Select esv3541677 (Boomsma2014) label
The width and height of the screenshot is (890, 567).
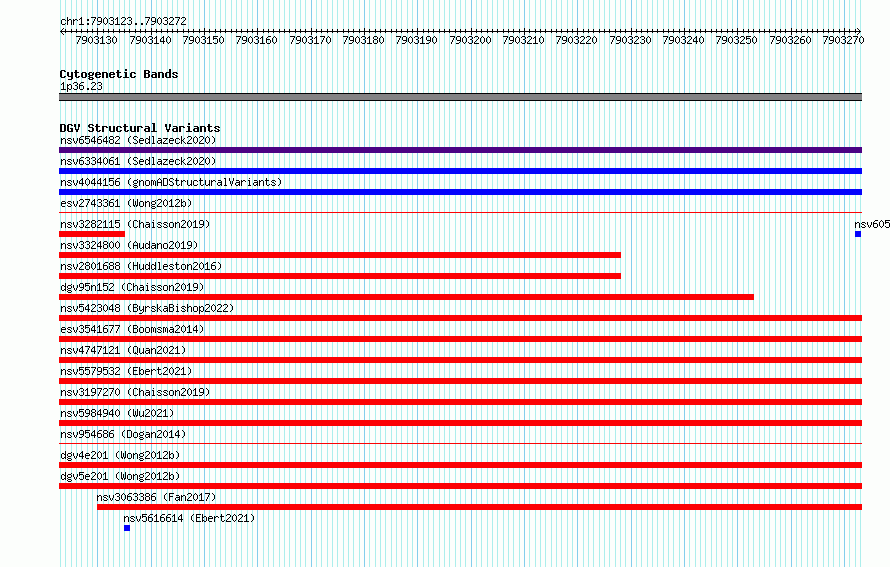tap(132, 329)
